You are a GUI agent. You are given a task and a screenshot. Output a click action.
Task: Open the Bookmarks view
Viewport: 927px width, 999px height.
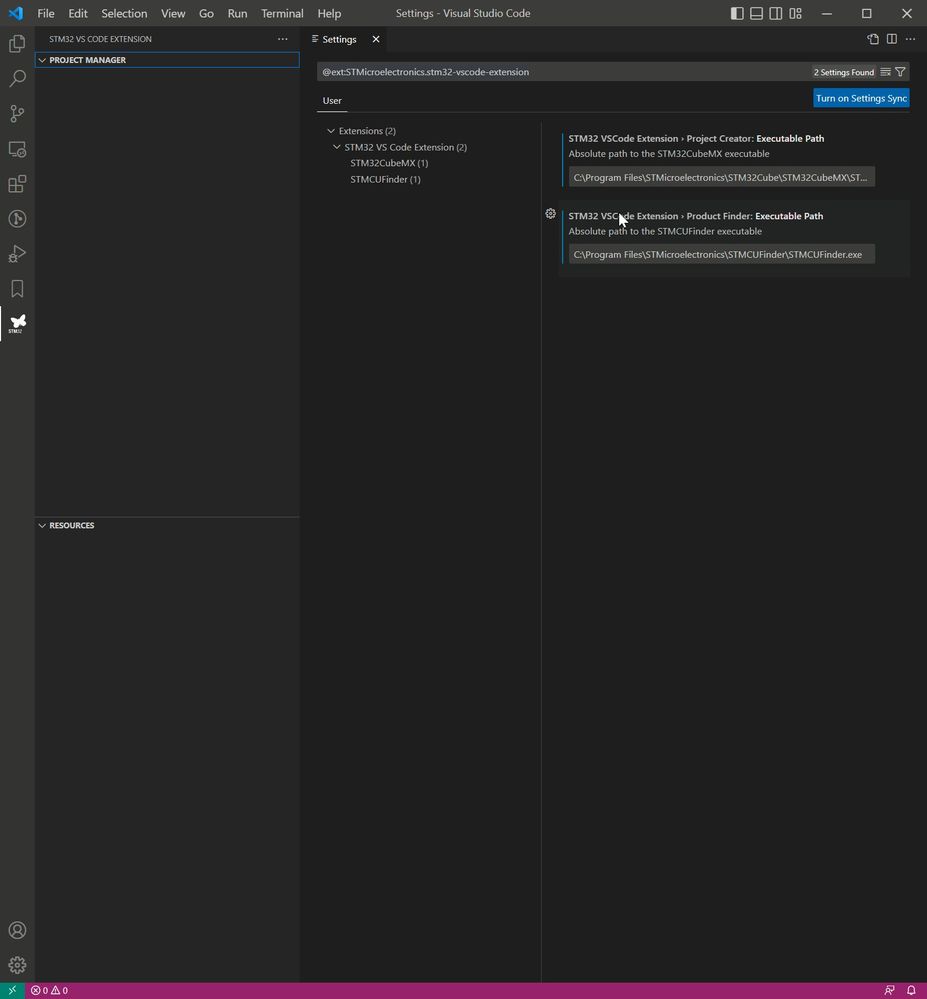(x=17, y=289)
